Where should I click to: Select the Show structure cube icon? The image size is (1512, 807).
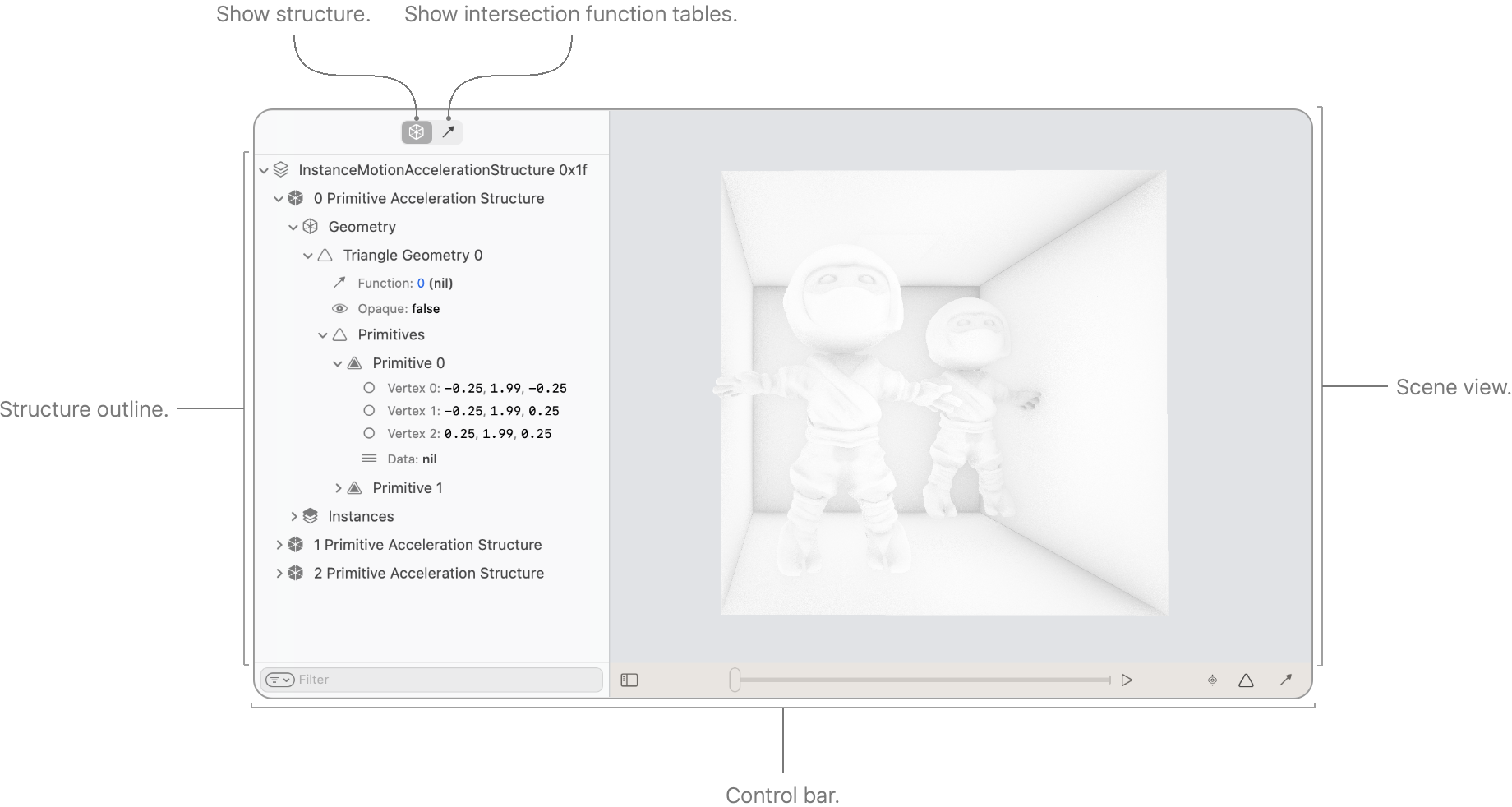pos(416,131)
